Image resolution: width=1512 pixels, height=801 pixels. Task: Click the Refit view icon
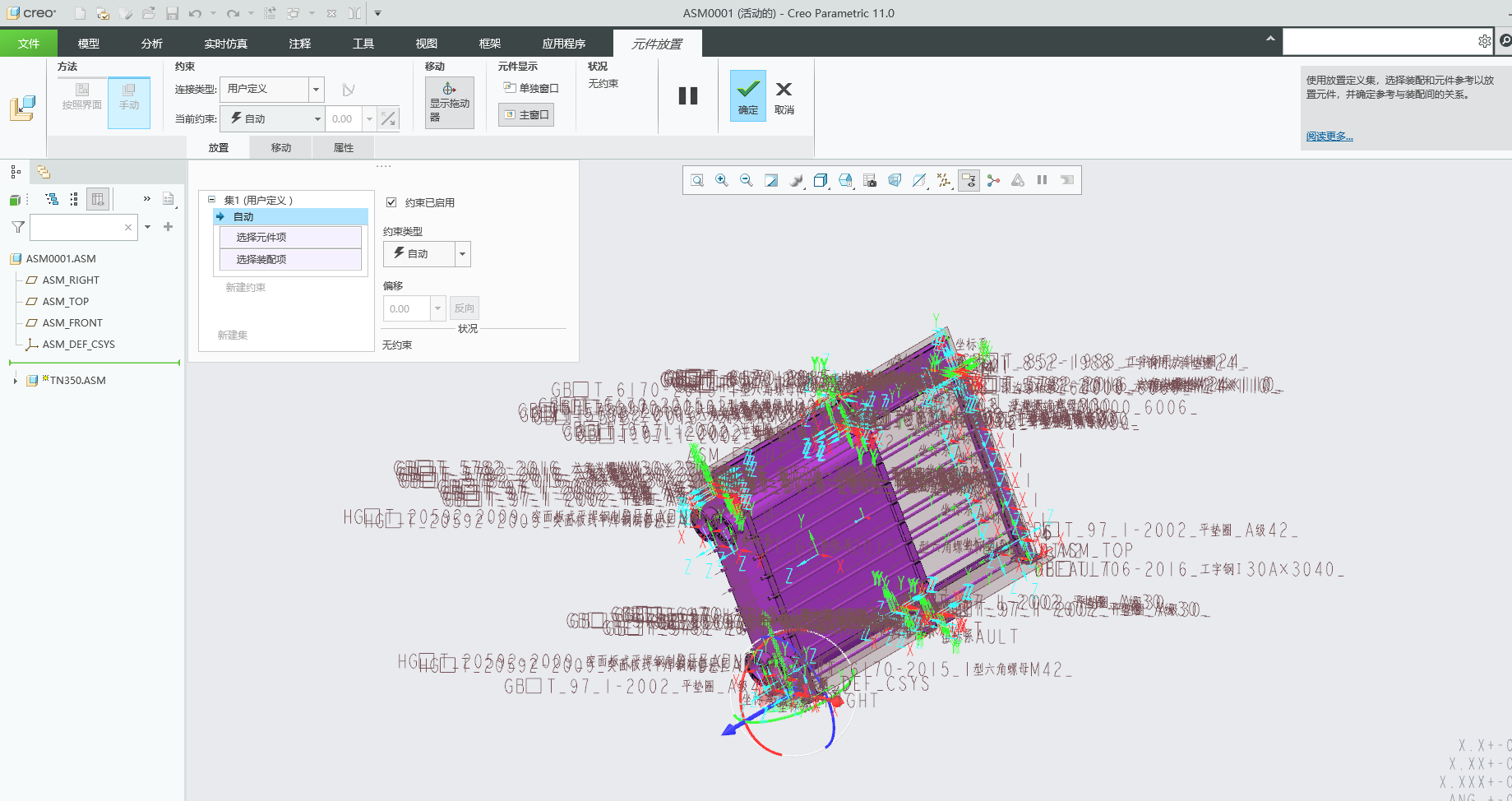pos(697,180)
